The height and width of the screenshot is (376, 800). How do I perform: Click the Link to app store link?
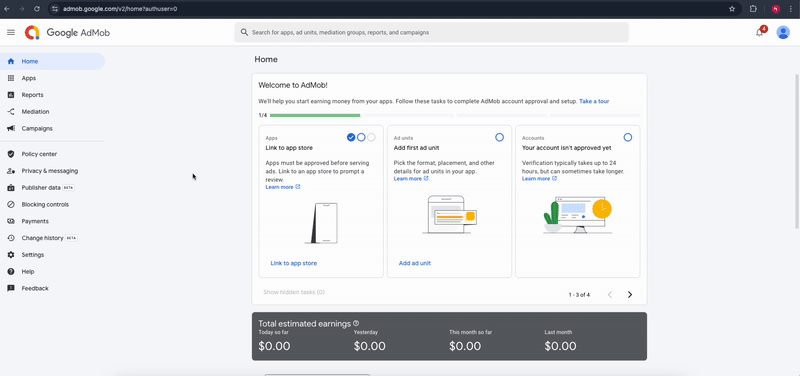[293, 263]
